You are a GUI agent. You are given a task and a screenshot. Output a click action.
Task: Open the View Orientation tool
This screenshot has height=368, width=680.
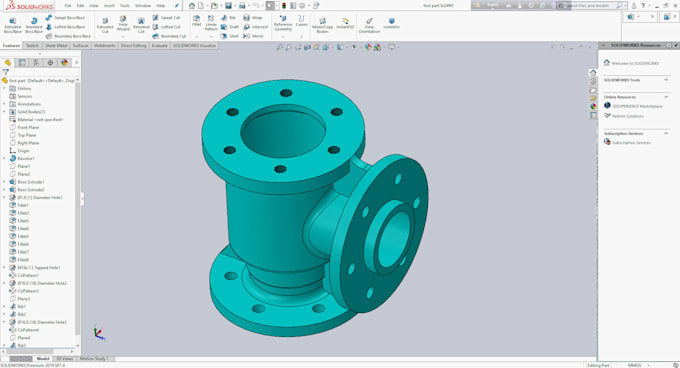click(369, 26)
